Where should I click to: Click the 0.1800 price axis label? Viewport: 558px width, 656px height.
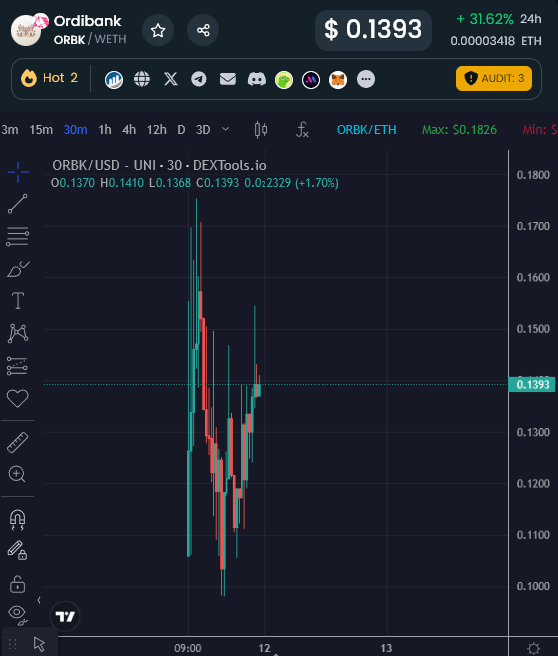point(533,175)
